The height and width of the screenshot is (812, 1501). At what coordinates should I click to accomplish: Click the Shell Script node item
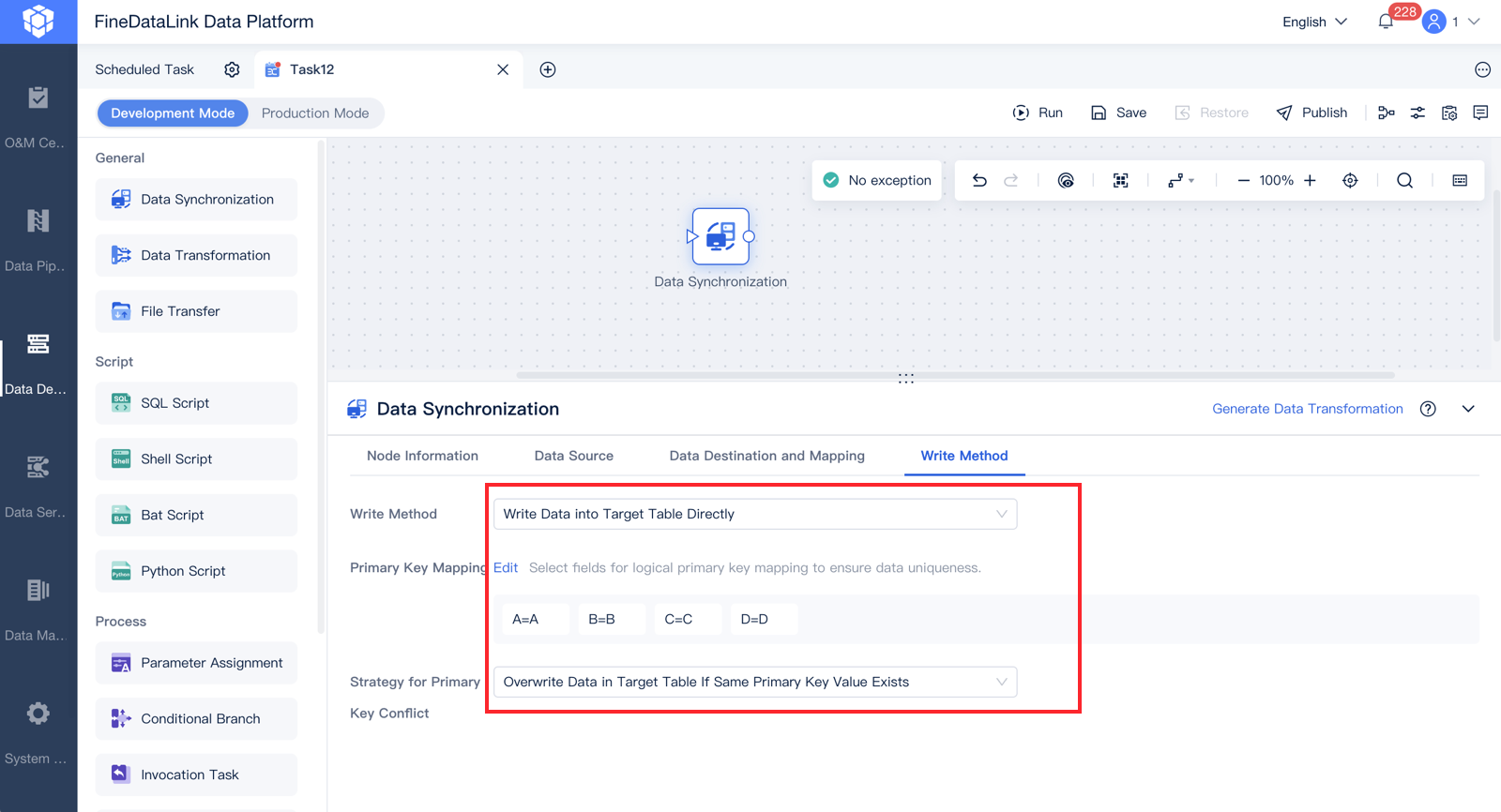pyautogui.click(x=196, y=459)
